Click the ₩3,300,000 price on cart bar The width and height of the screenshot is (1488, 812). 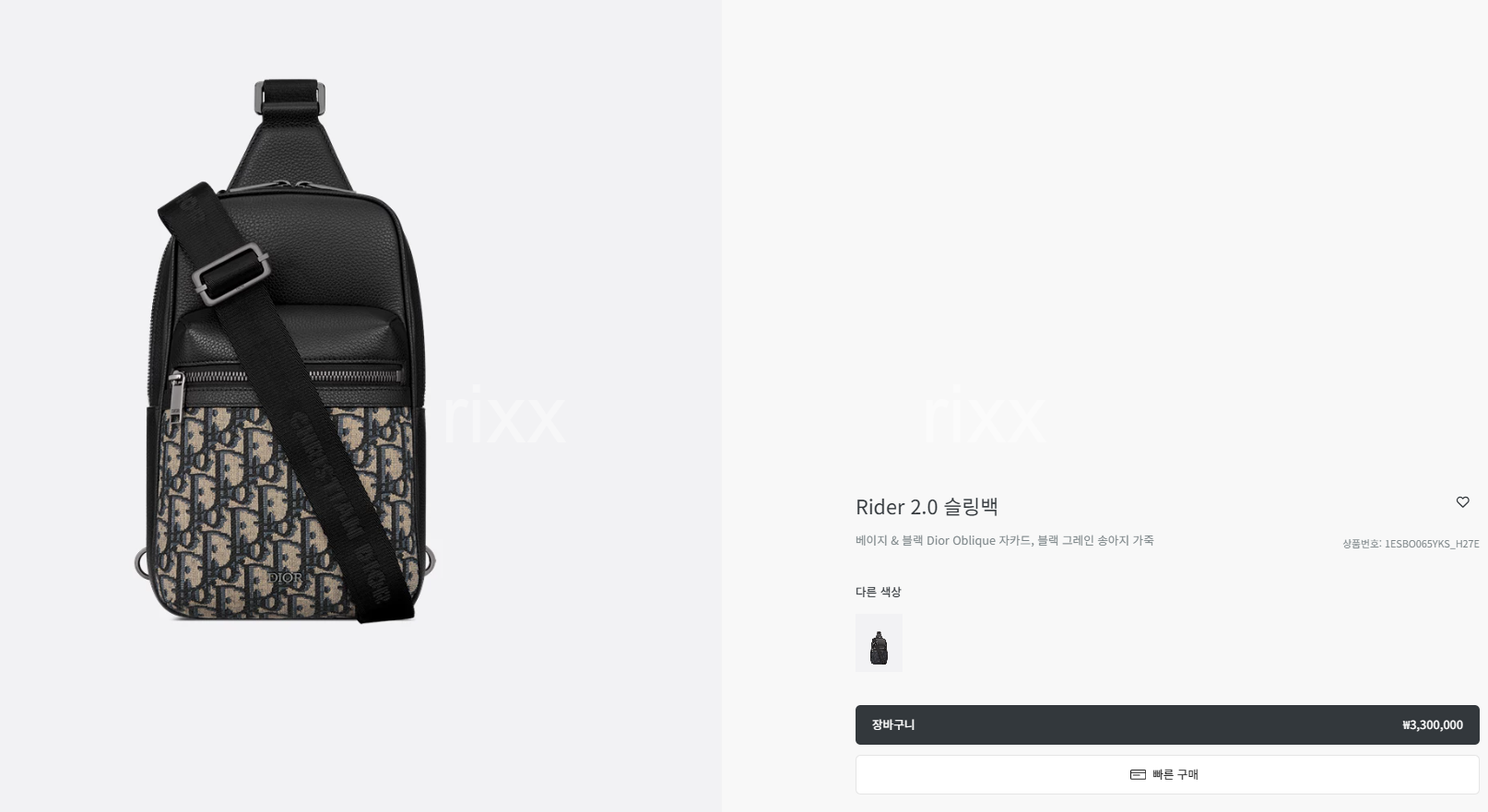pos(1432,725)
